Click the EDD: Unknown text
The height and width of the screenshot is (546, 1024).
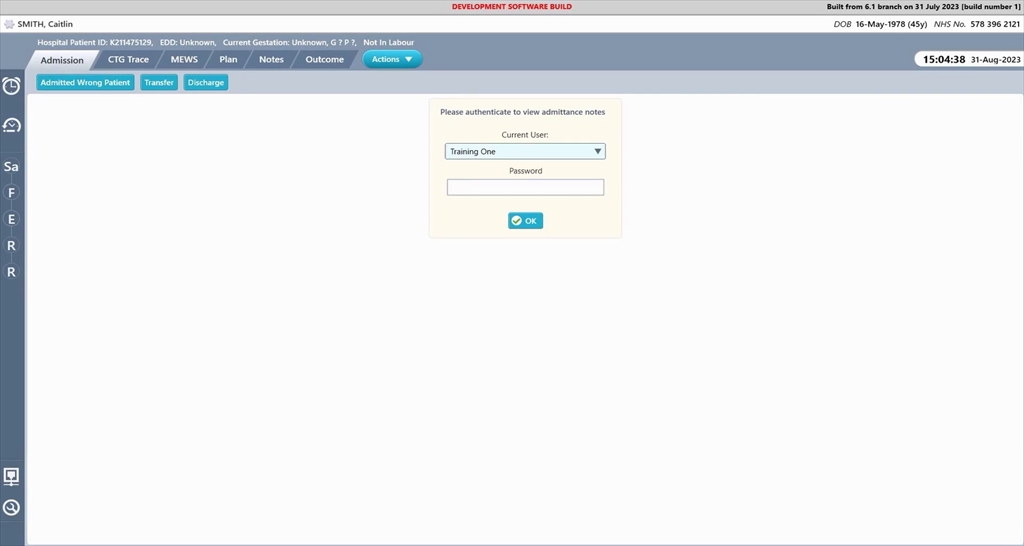click(188, 42)
